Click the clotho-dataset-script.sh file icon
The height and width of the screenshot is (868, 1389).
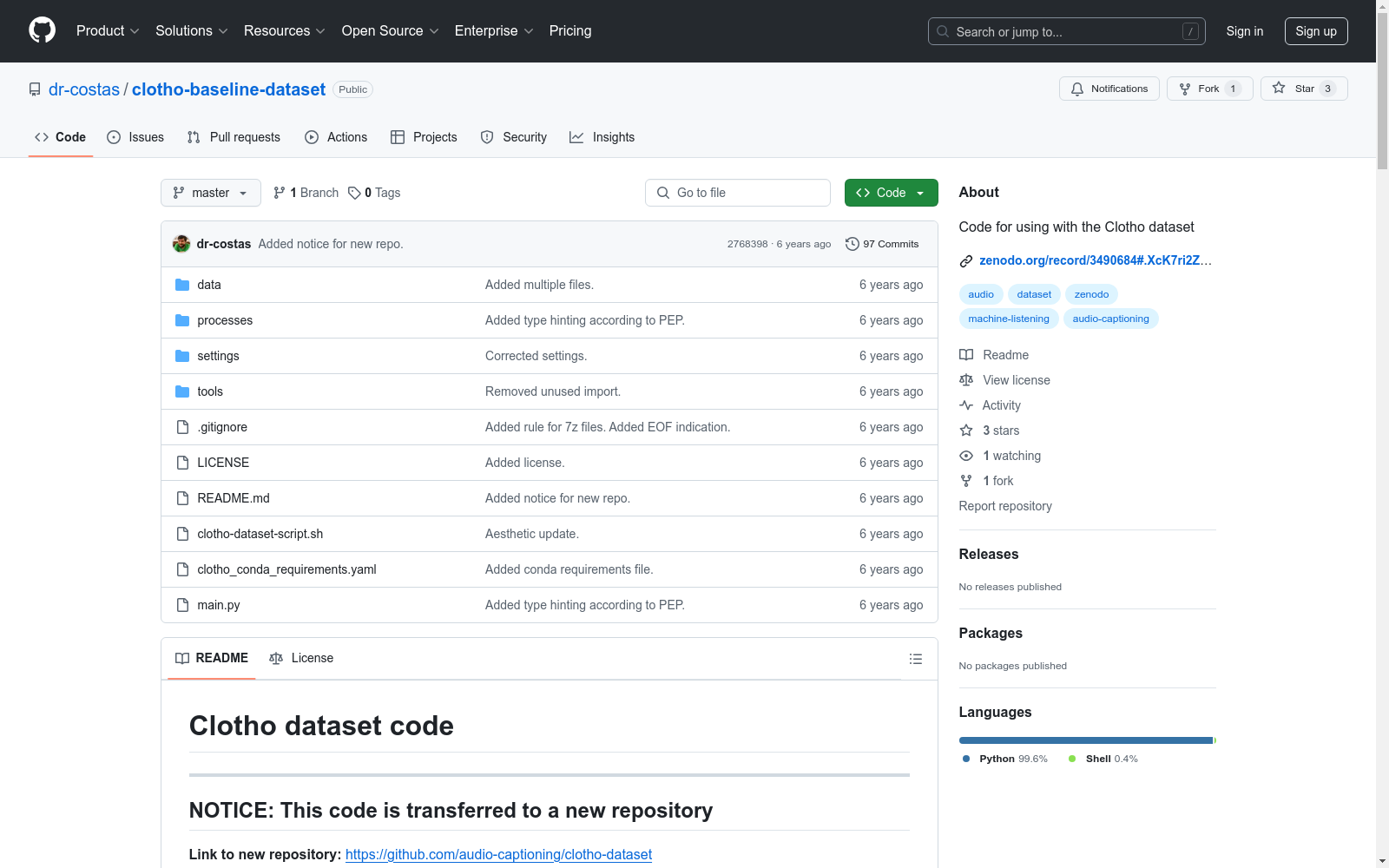tap(182, 534)
